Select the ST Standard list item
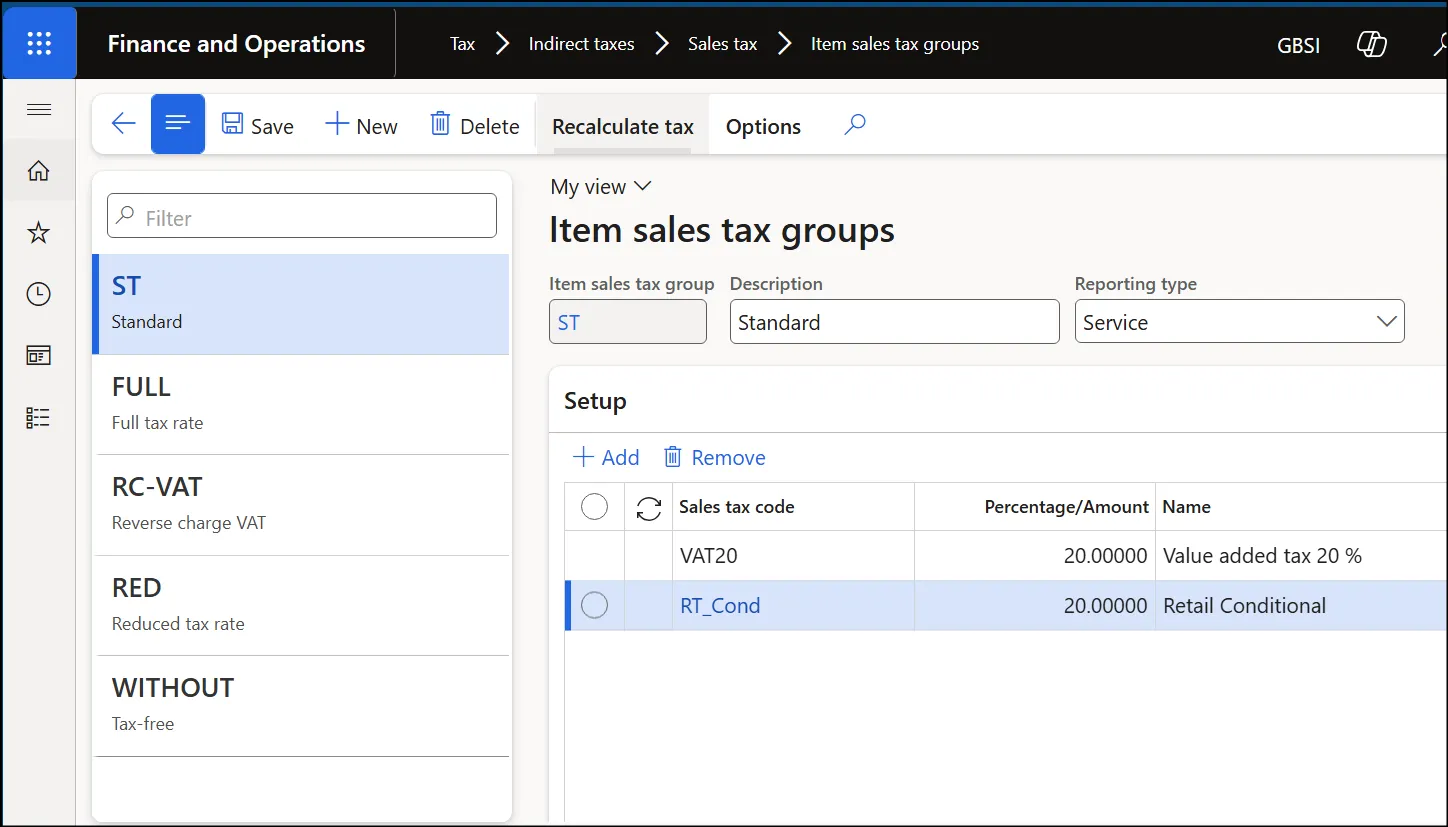This screenshot has height=827, width=1448. tap(301, 304)
